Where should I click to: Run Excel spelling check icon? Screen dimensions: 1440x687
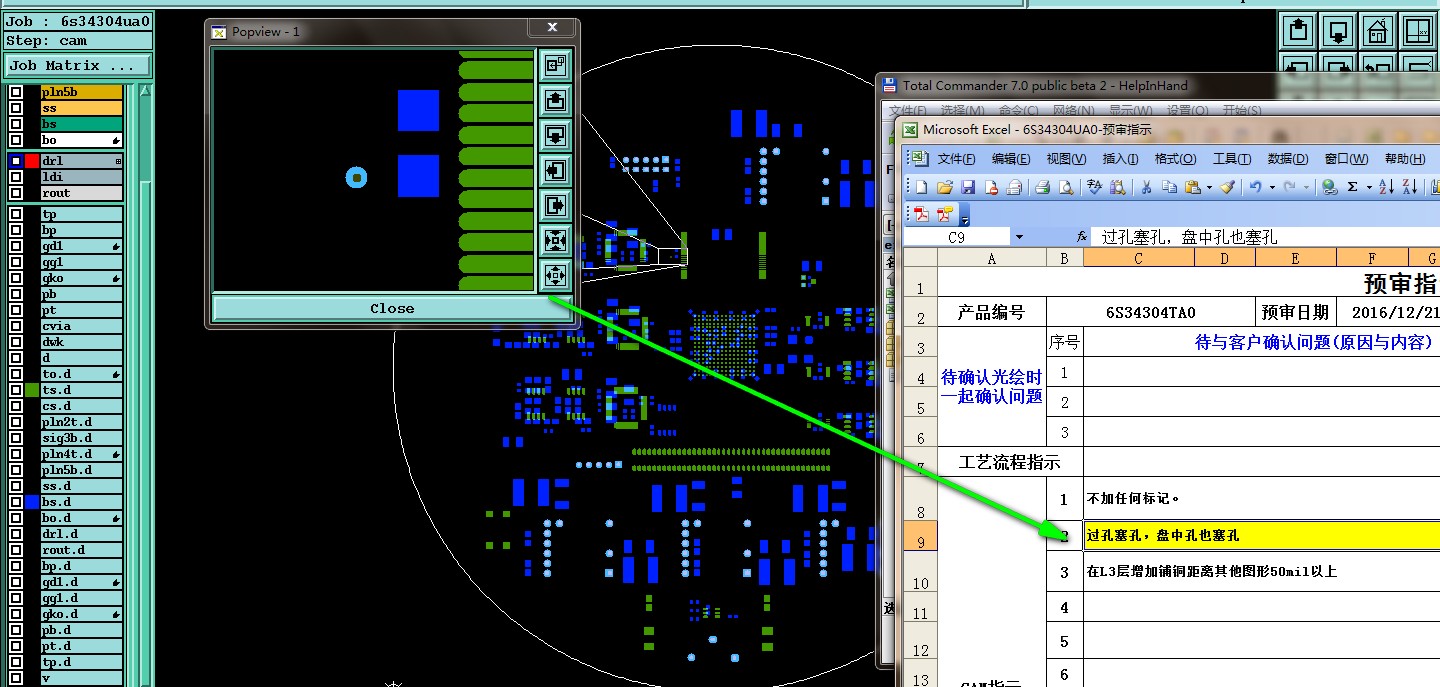point(1095,187)
